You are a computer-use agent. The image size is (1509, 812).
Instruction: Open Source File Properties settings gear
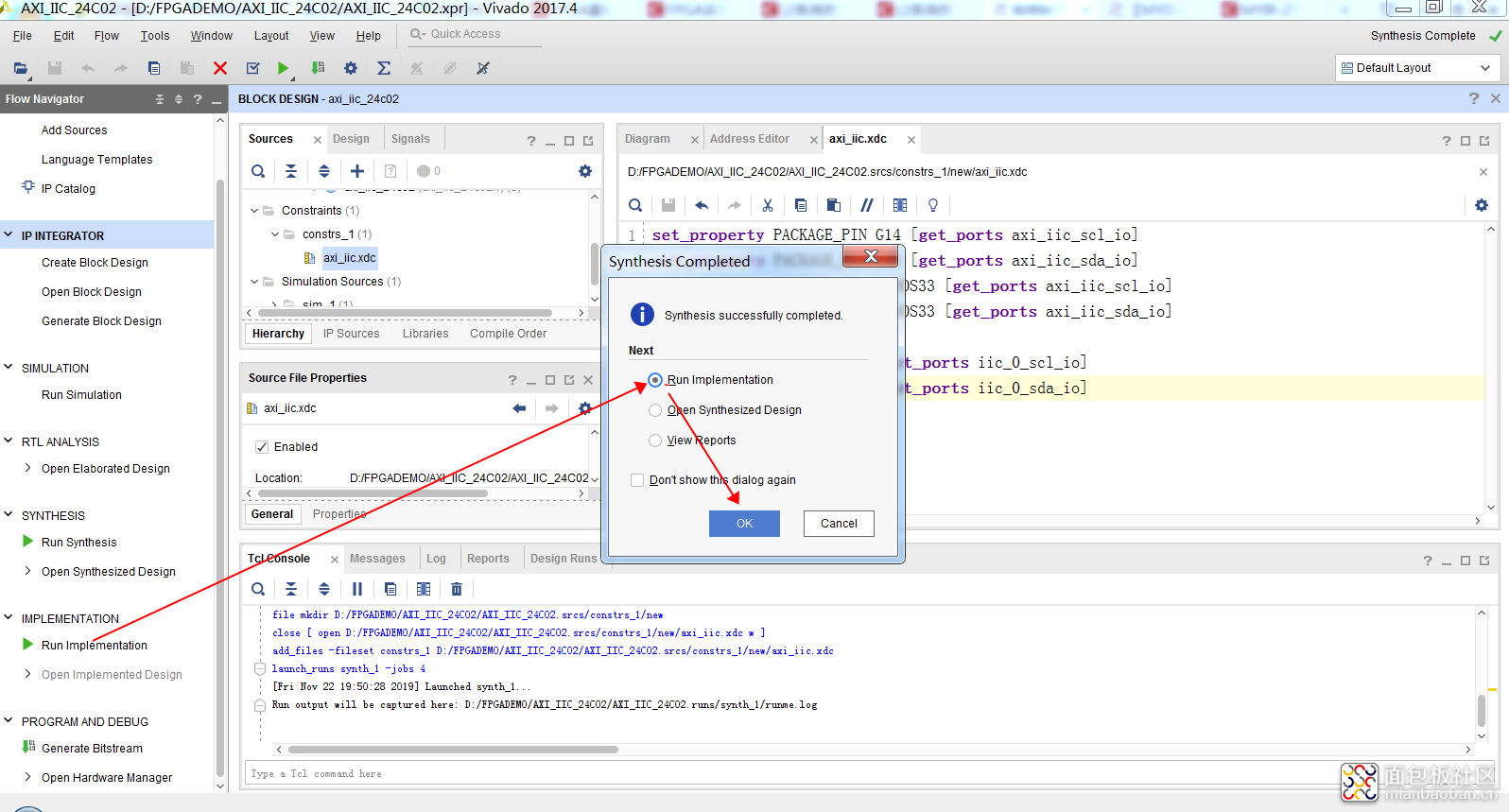[585, 408]
